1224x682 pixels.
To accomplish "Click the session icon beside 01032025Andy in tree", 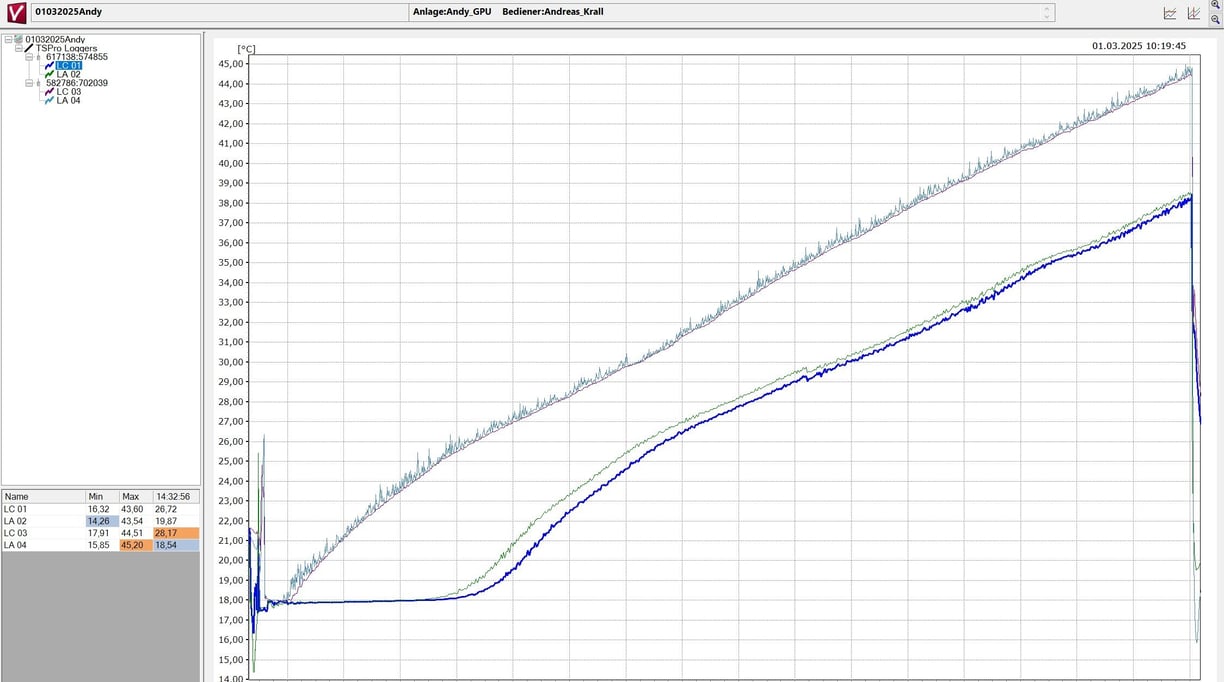I will click(18, 39).
